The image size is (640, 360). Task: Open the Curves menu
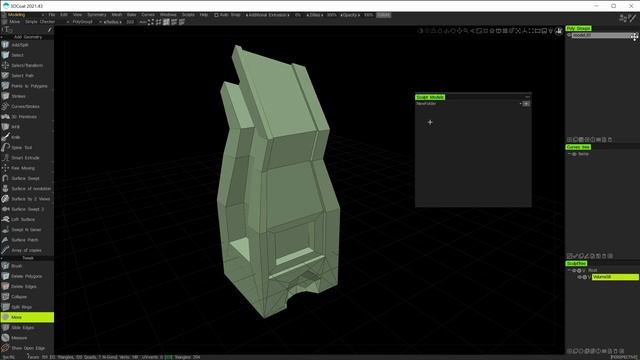pyautogui.click(x=148, y=15)
